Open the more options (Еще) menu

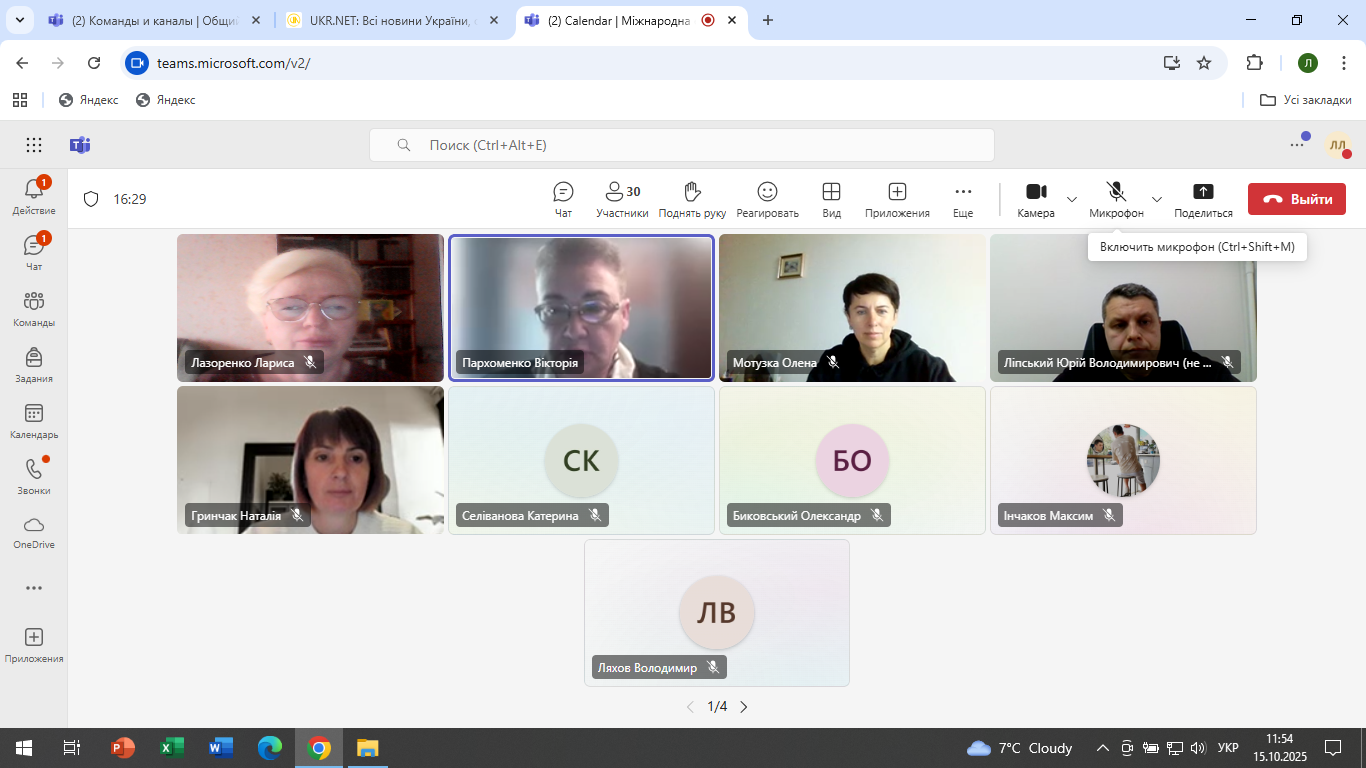[x=963, y=198]
